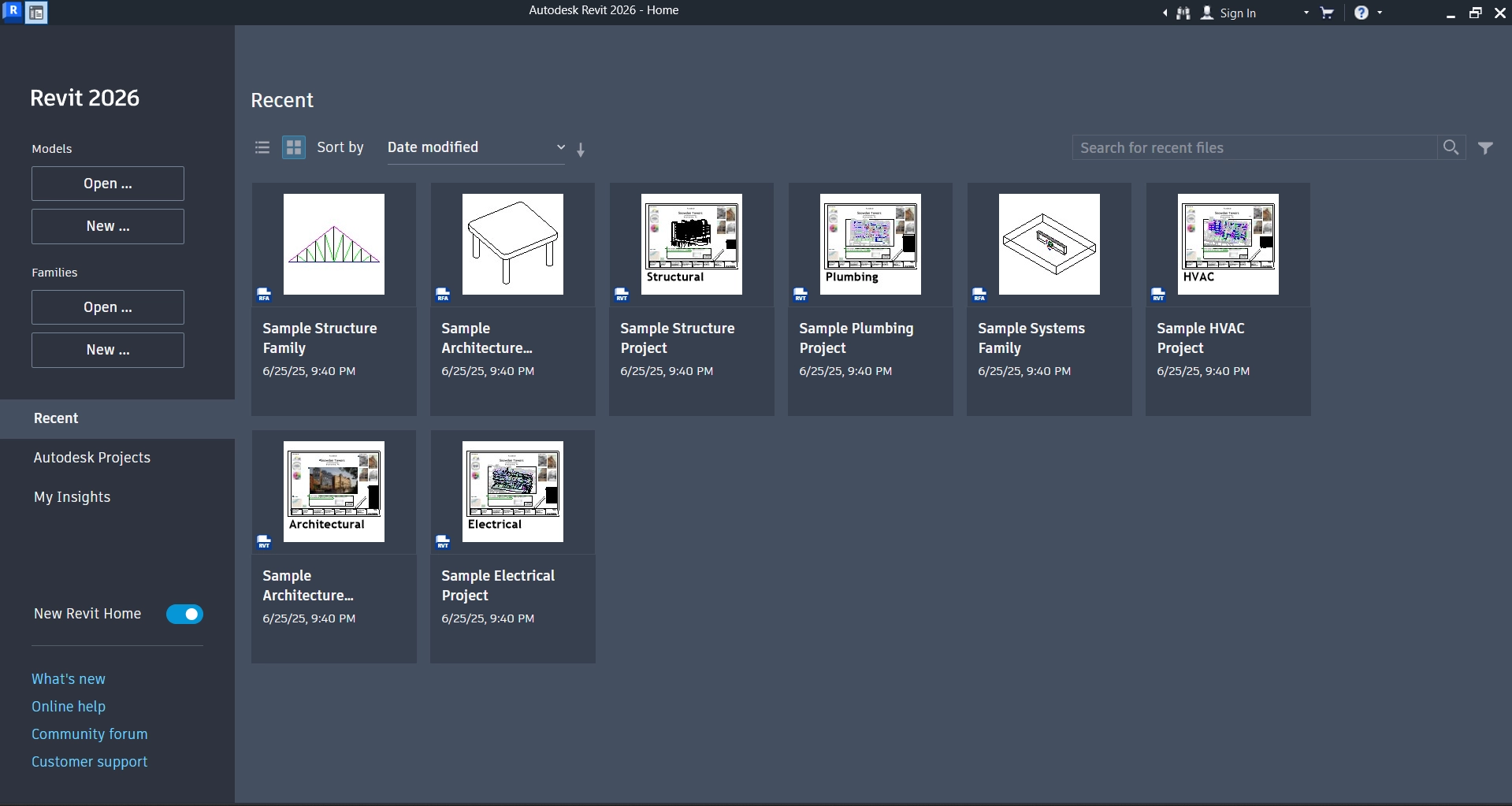
Task: Click the 'Sample HVAC Project' title
Action: point(1201,338)
